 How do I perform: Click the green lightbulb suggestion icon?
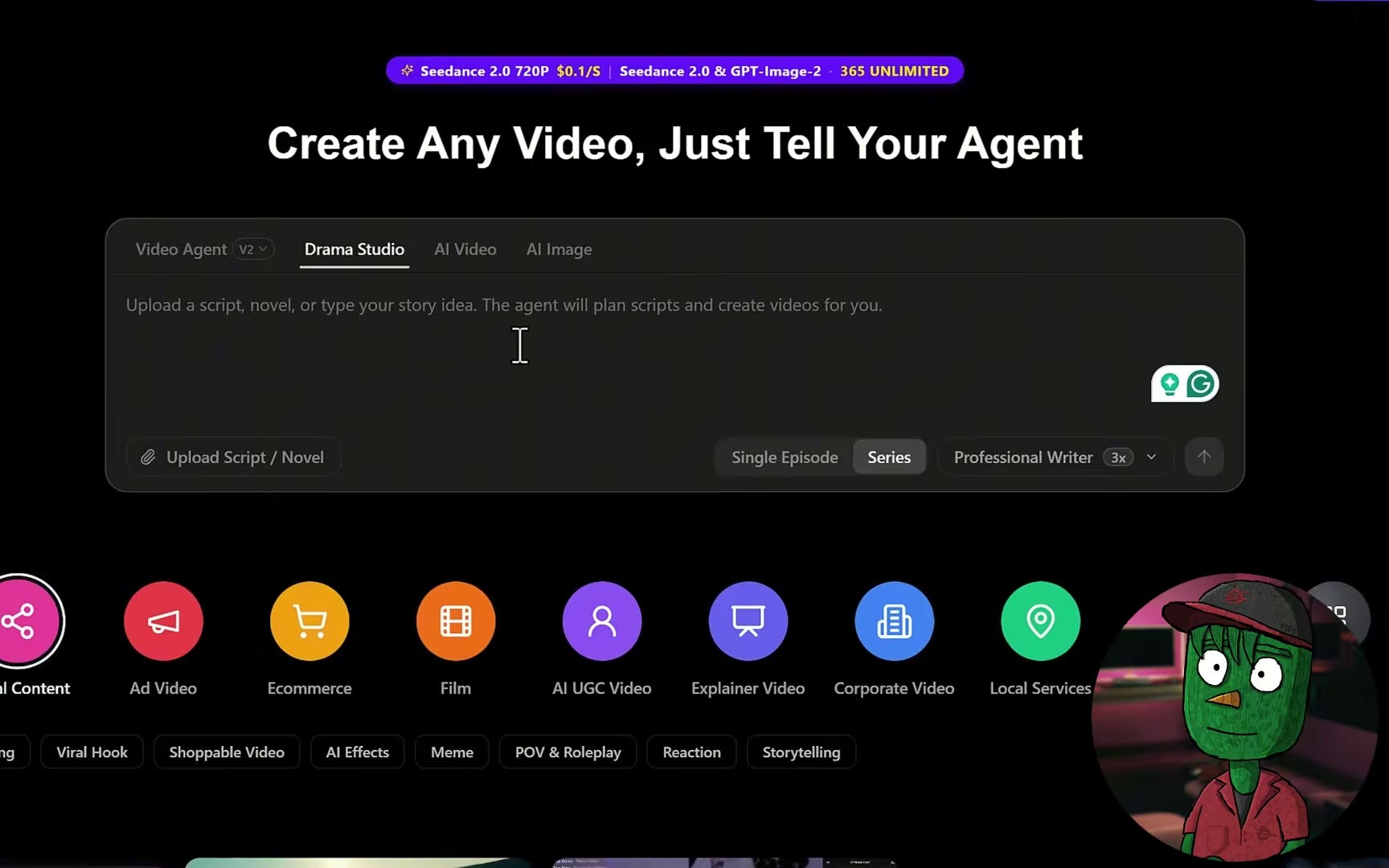[x=1170, y=384]
